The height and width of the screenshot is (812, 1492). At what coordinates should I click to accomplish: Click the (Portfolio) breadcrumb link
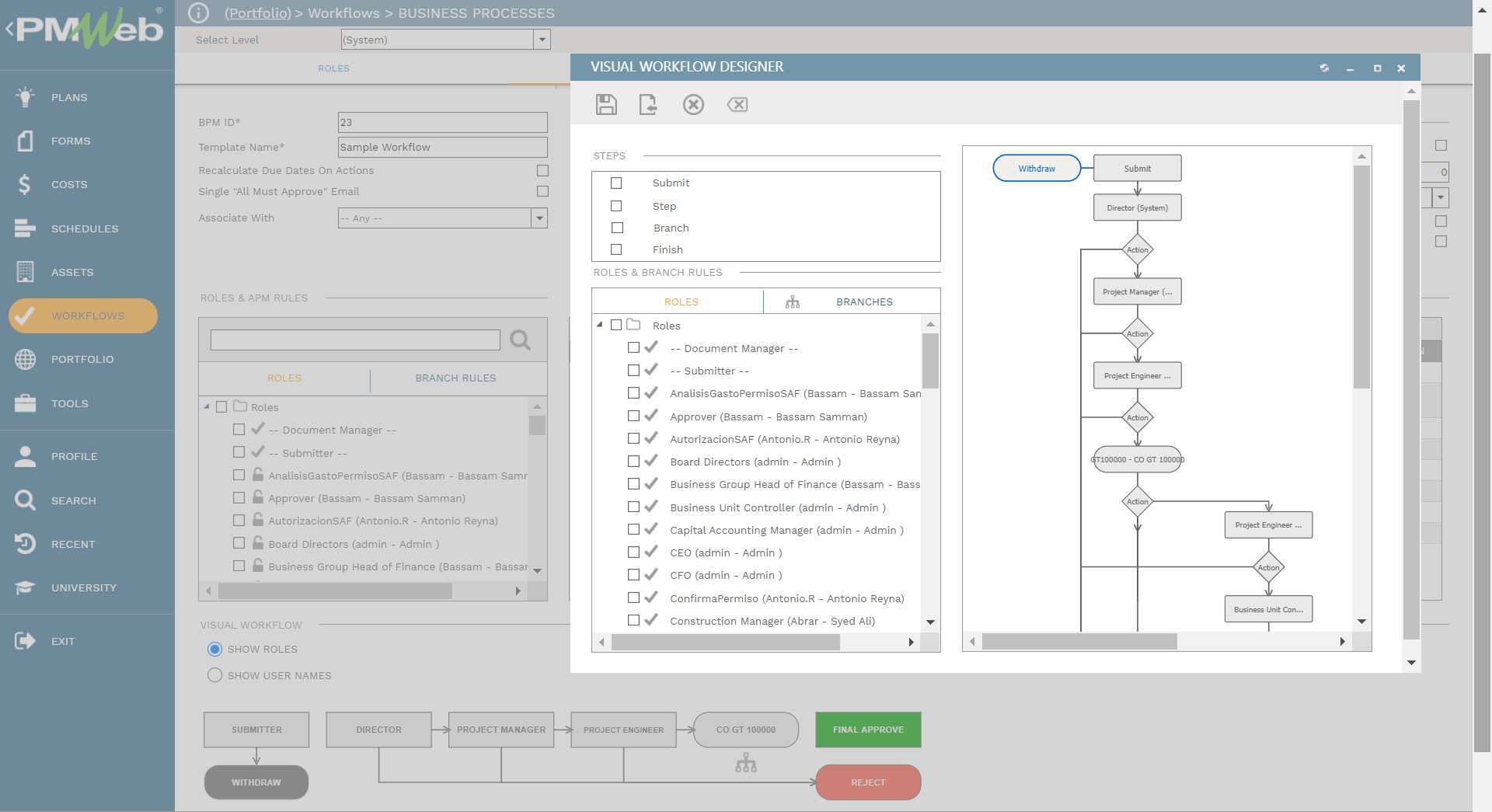(x=257, y=13)
